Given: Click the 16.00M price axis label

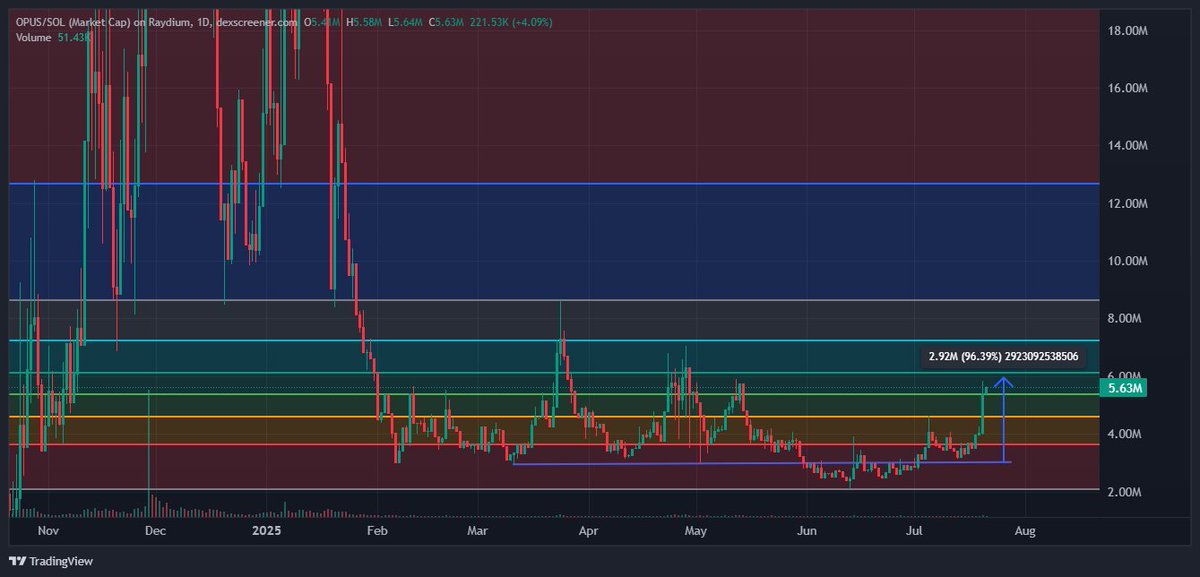Looking at the screenshot, I should (1128, 89).
